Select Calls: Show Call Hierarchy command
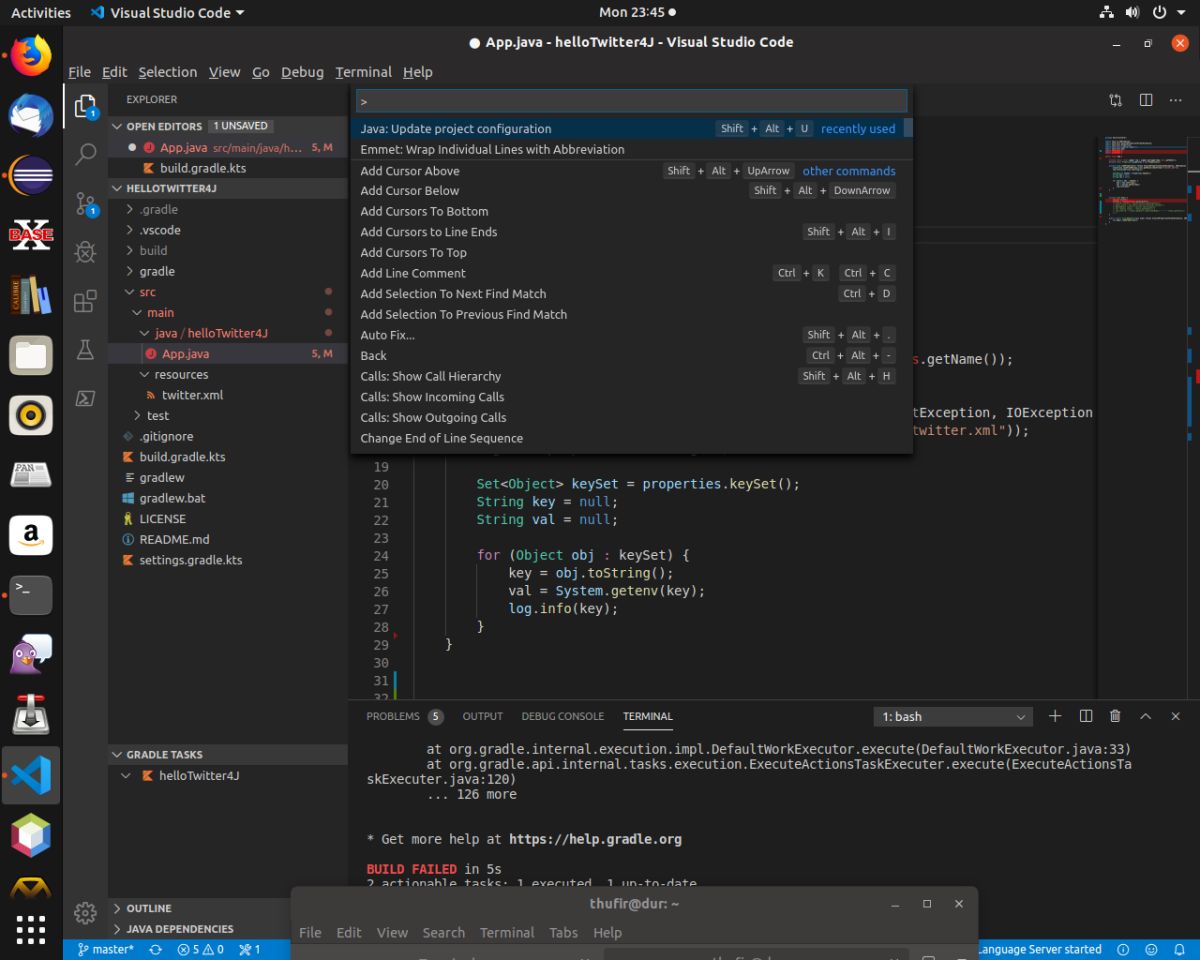This screenshot has height=960, width=1200. tap(631, 376)
